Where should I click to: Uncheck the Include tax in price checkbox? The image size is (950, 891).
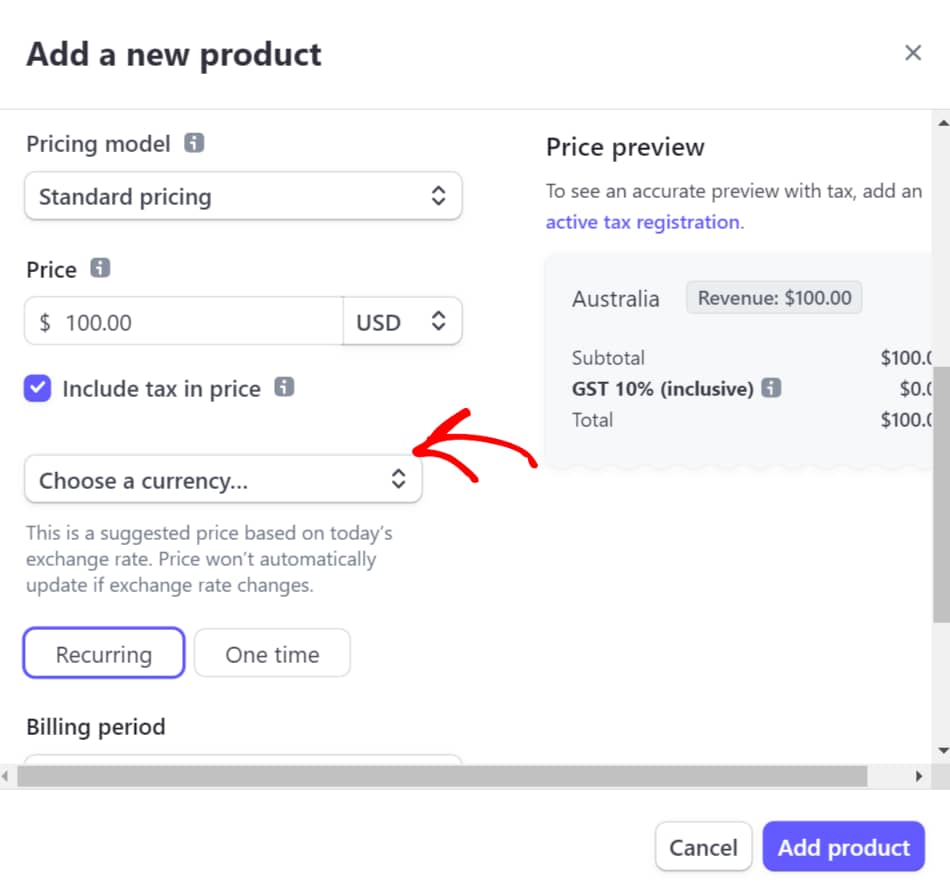pyautogui.click(x=38, y=389)
